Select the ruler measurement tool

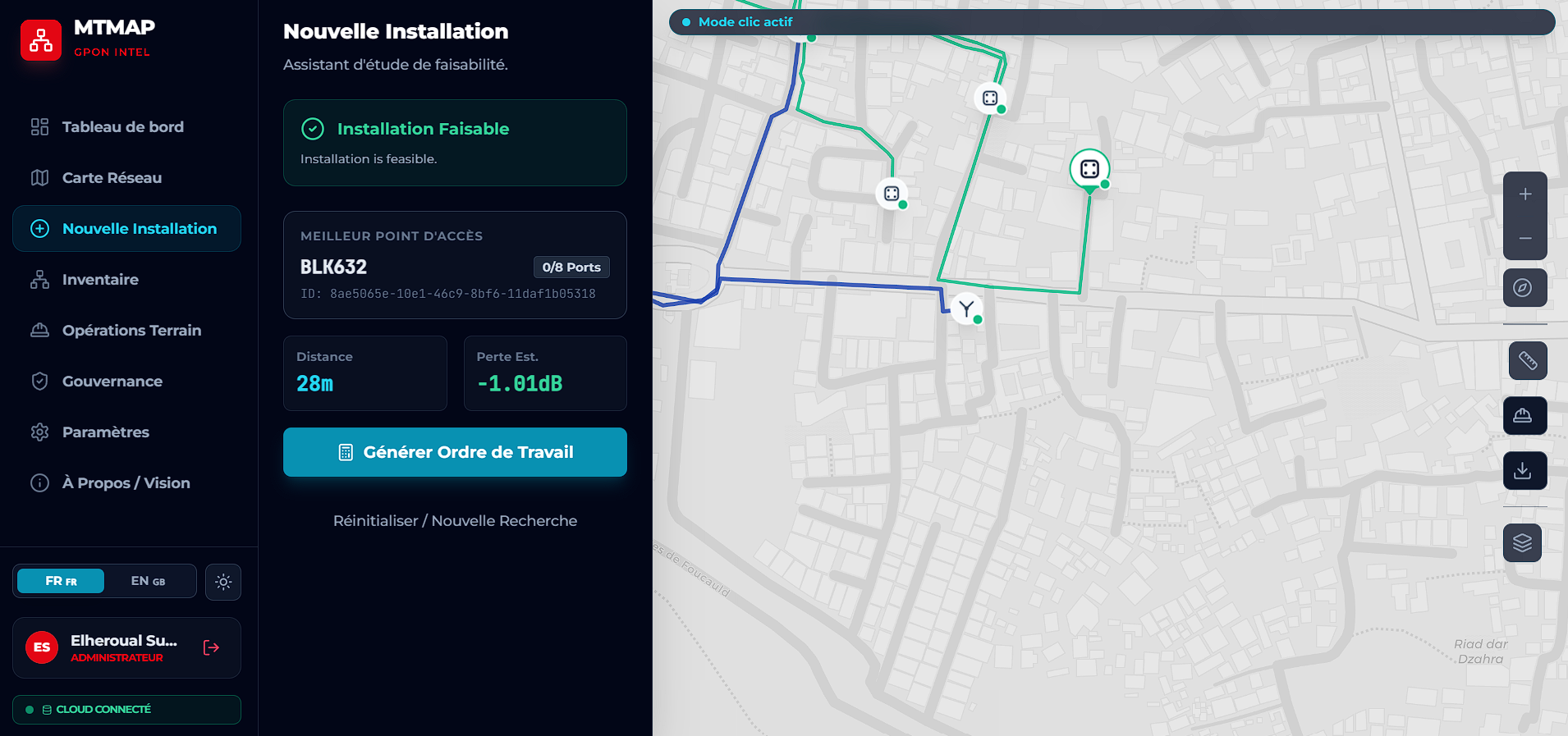[1527, 361]
